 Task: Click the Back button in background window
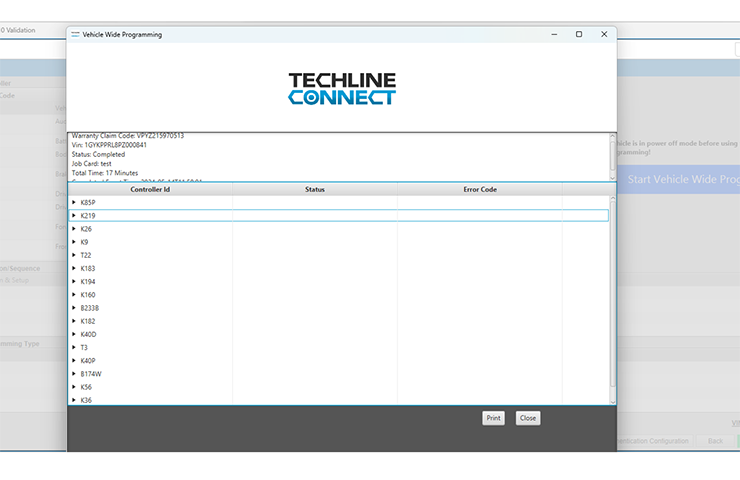pos(715,441)
